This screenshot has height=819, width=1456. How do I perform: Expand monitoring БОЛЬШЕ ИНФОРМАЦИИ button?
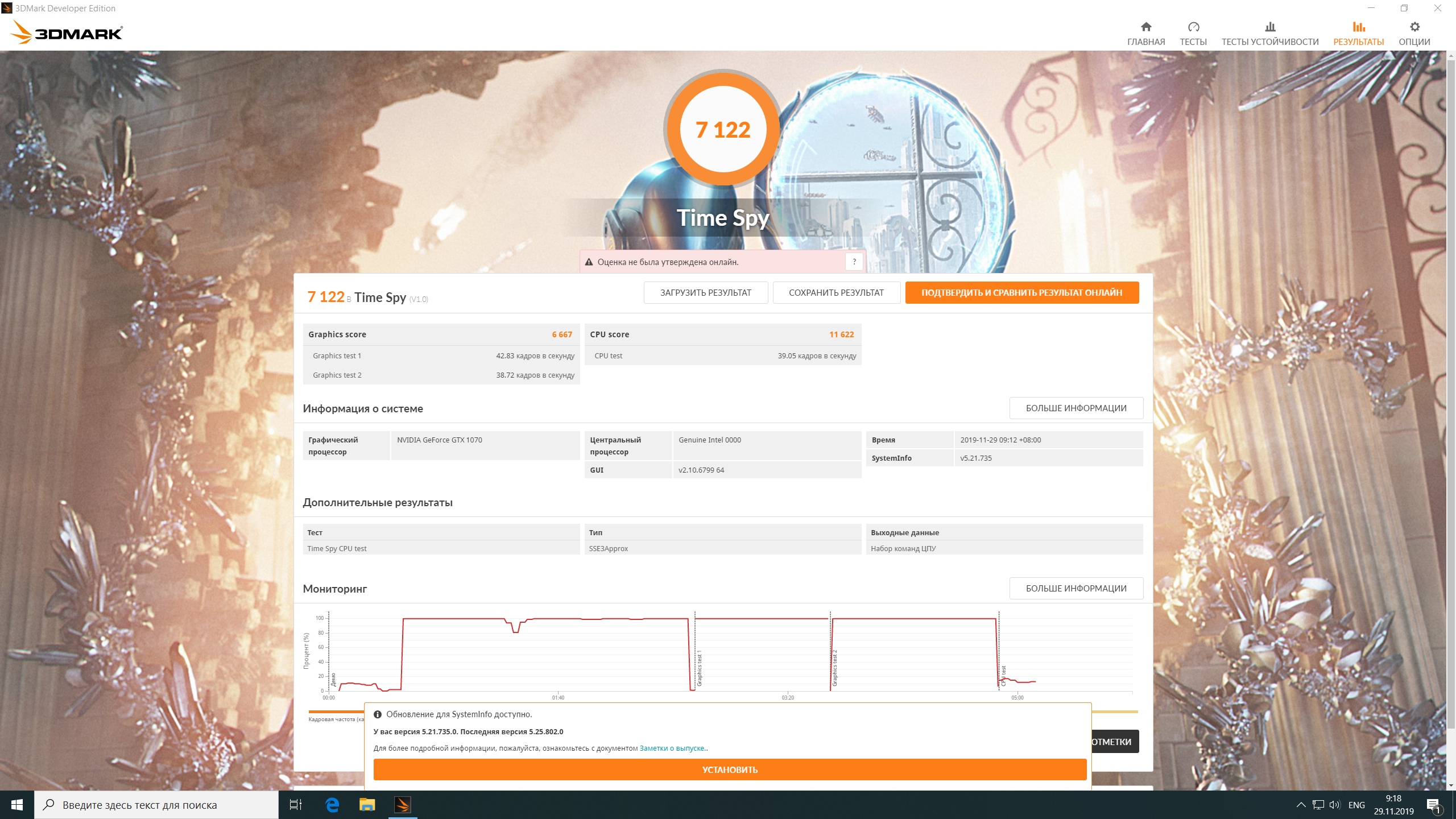point(1076,588)
